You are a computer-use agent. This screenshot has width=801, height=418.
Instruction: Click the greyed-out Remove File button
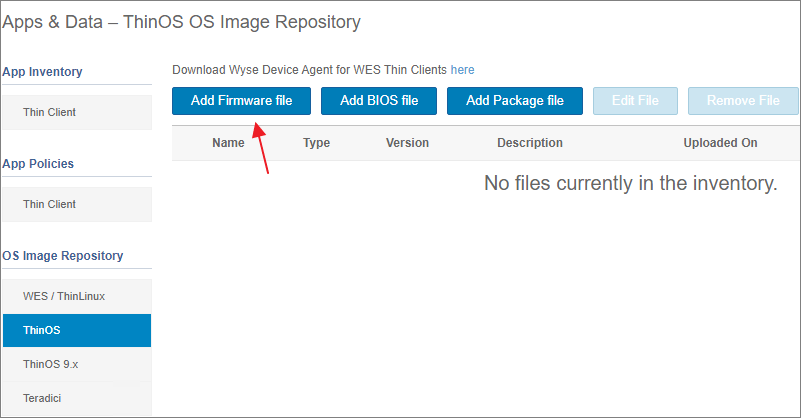pos(742,101)
